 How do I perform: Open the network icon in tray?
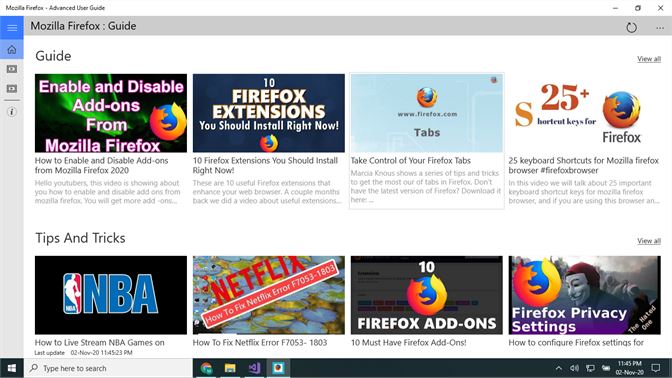click(x=590, y=368)
